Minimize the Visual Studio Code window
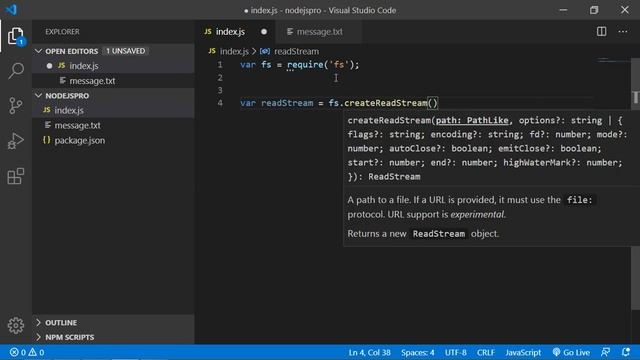Screen dimensions: 640x360 (563, 10)
